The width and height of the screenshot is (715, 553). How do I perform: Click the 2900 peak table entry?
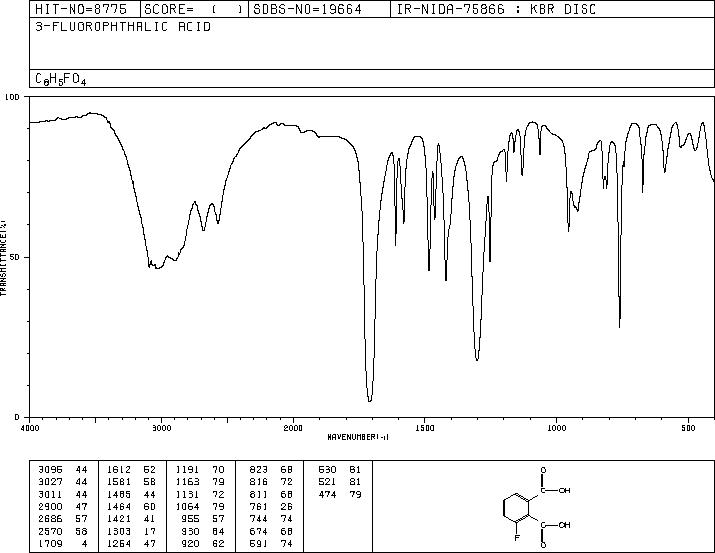[x=62, y=506]
